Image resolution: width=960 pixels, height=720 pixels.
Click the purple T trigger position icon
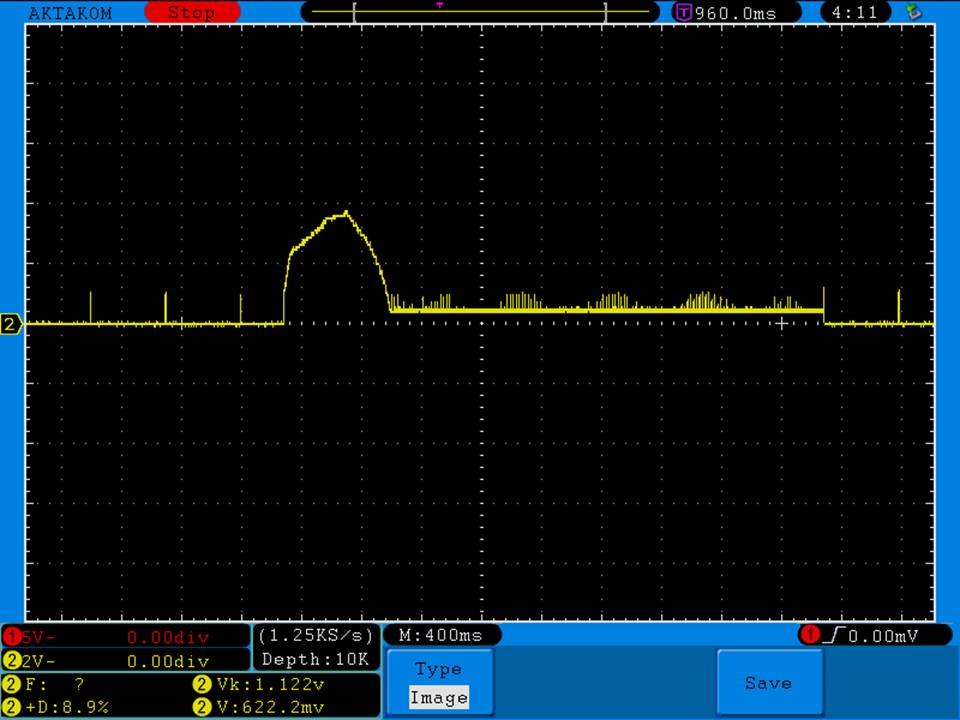[x=684, y=13]
